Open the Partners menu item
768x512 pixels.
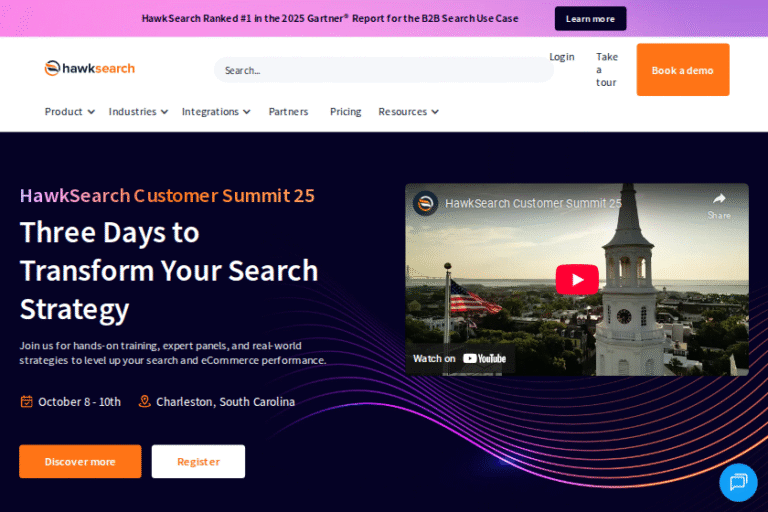point(288,112)
